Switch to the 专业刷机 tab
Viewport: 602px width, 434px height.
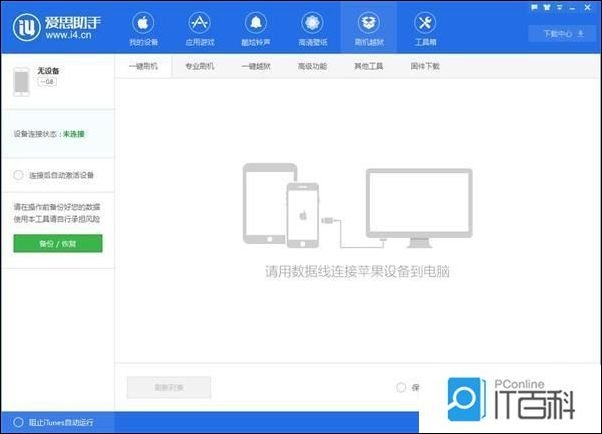pyautogui.click(x=200, y=66)
